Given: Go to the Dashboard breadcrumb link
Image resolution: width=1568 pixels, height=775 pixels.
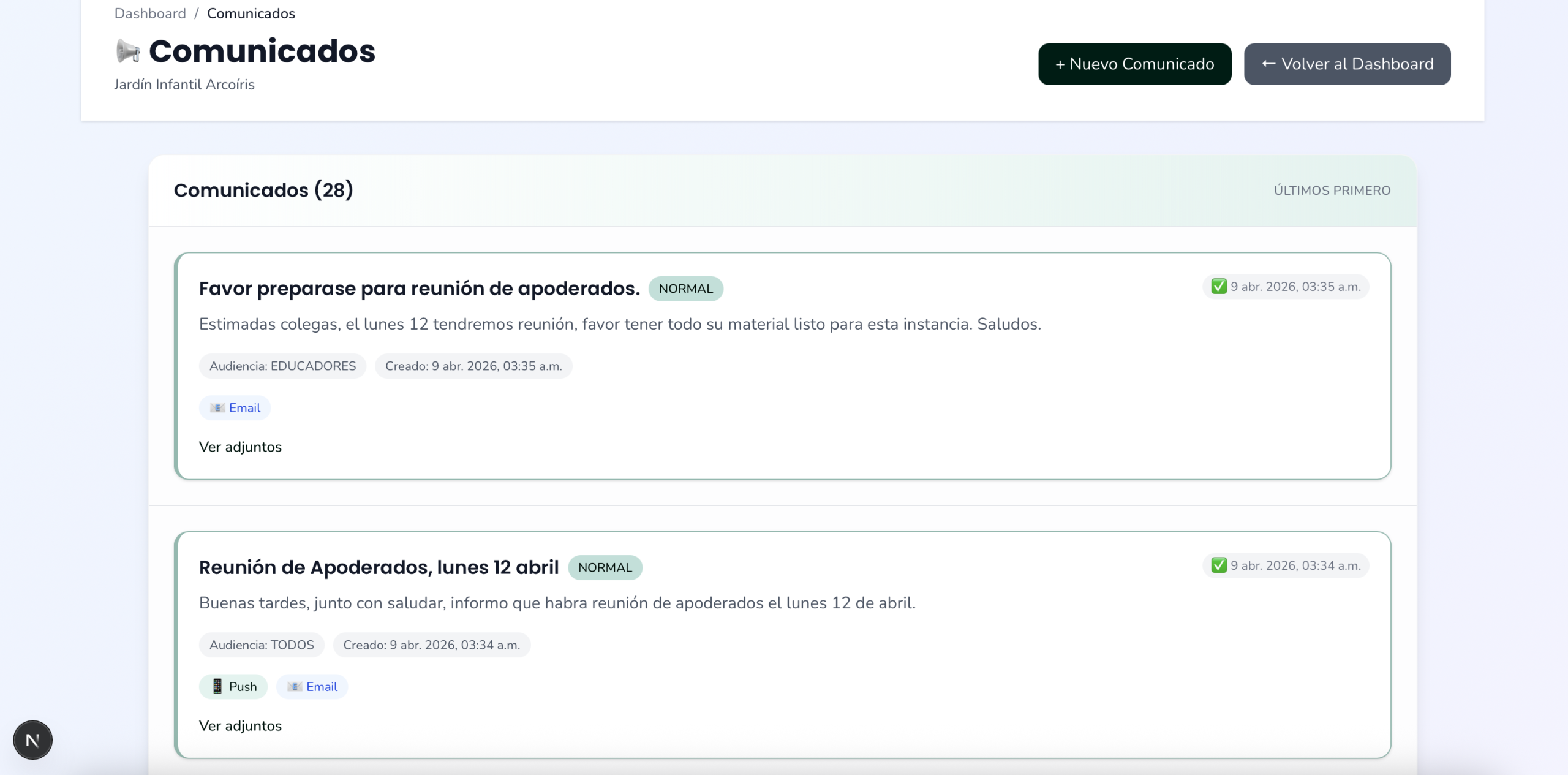Looking at the screenshot, I should click(150, 13).
